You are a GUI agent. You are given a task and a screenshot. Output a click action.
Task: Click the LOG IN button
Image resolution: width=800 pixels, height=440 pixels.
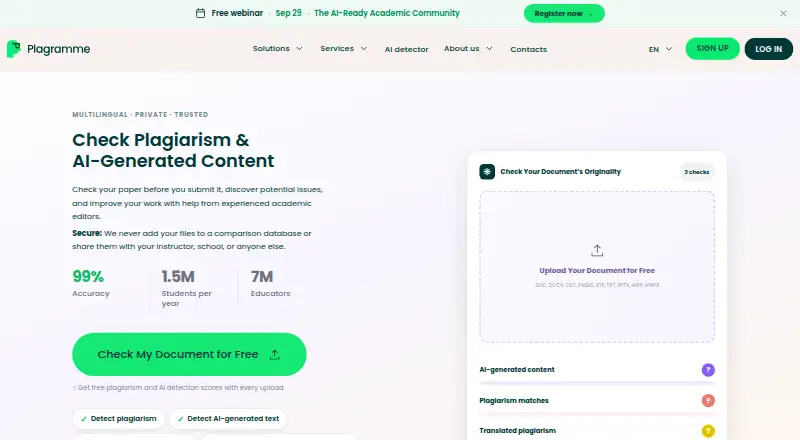(768, 49)
